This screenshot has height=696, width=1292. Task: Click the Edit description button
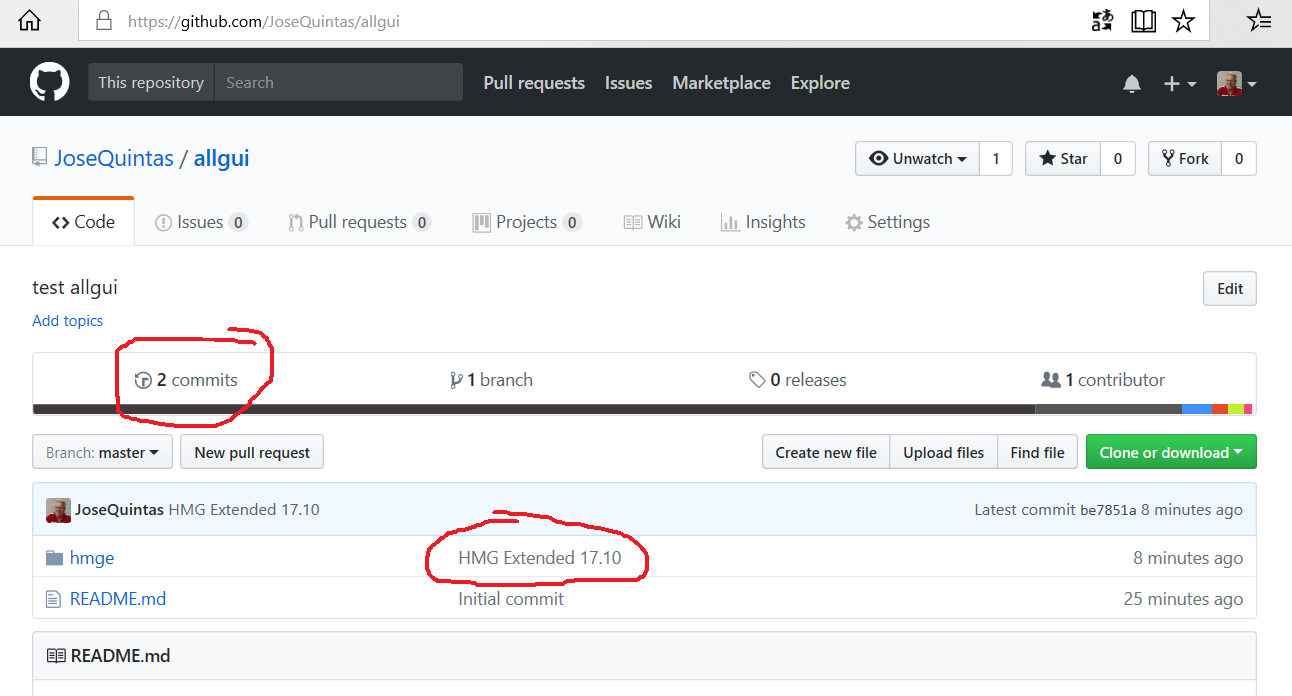pyautogui.click(x=1230, y=288)
